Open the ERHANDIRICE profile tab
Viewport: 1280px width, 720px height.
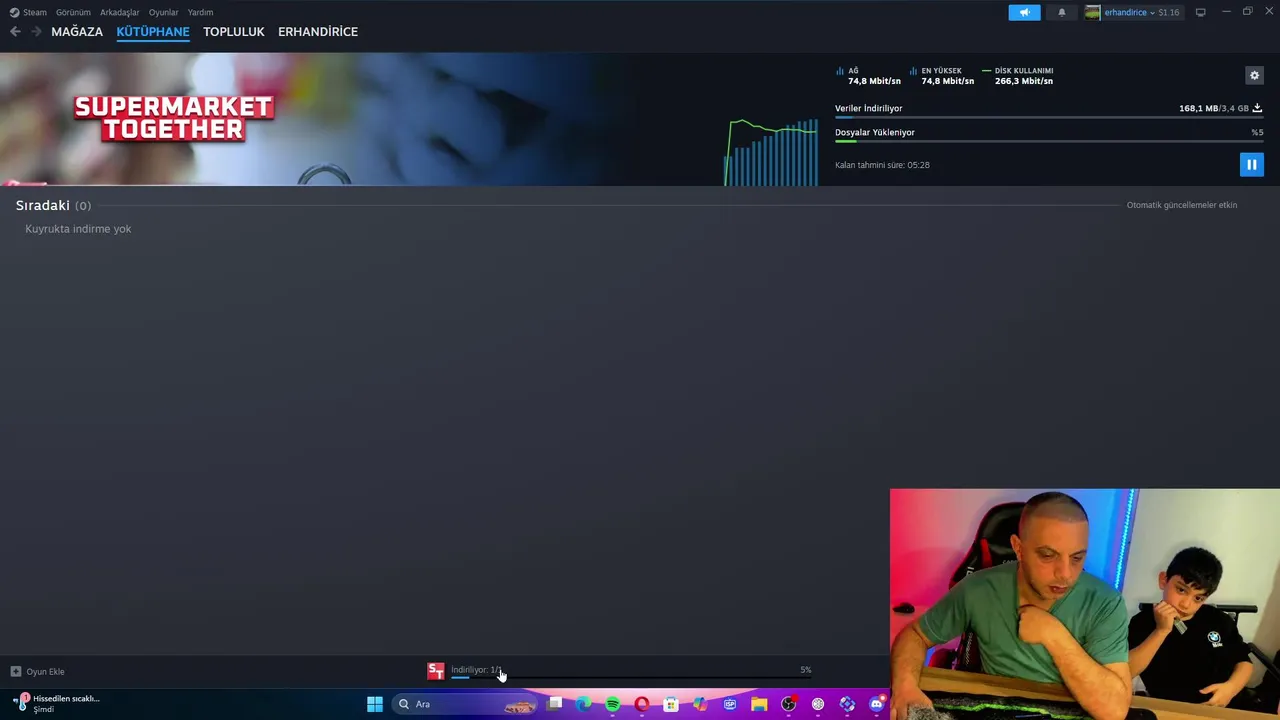(x=318, y=32)
